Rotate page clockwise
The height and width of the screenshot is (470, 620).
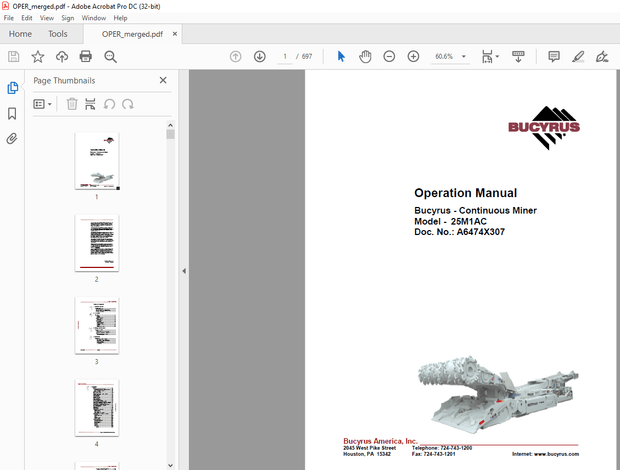click(x=128, y=104)
